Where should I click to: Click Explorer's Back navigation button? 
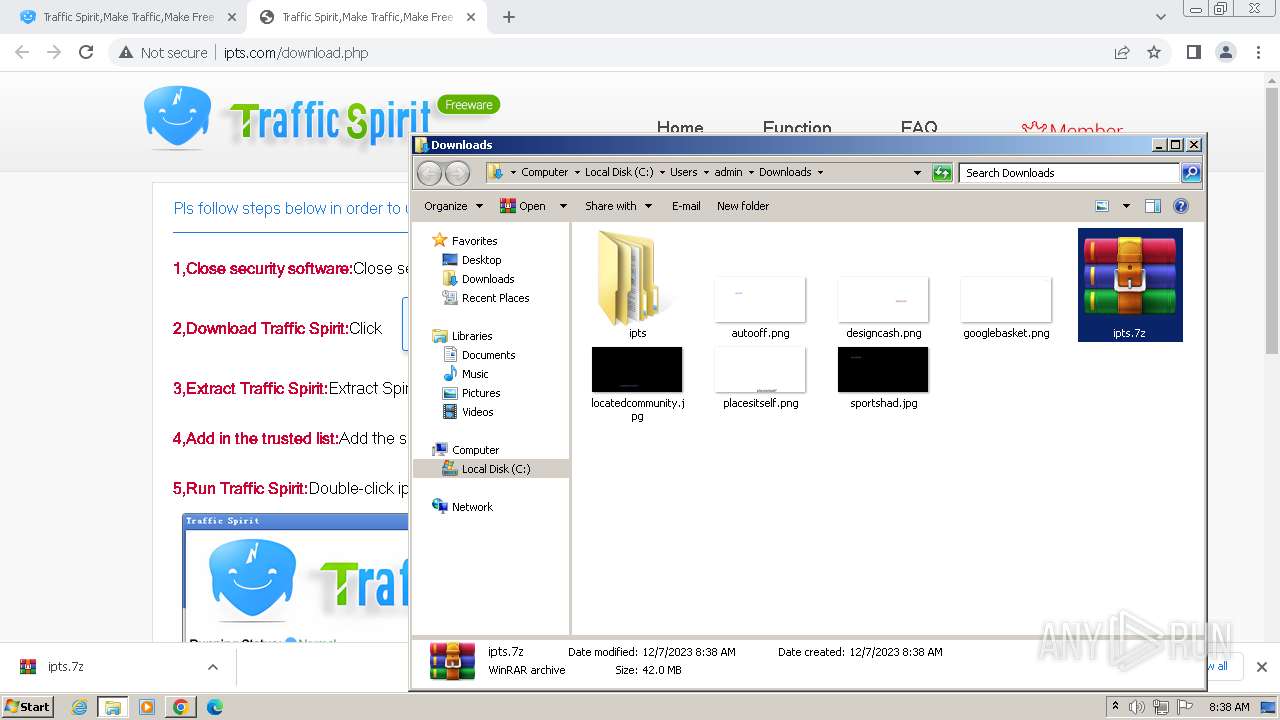click(x=429, y=173)
